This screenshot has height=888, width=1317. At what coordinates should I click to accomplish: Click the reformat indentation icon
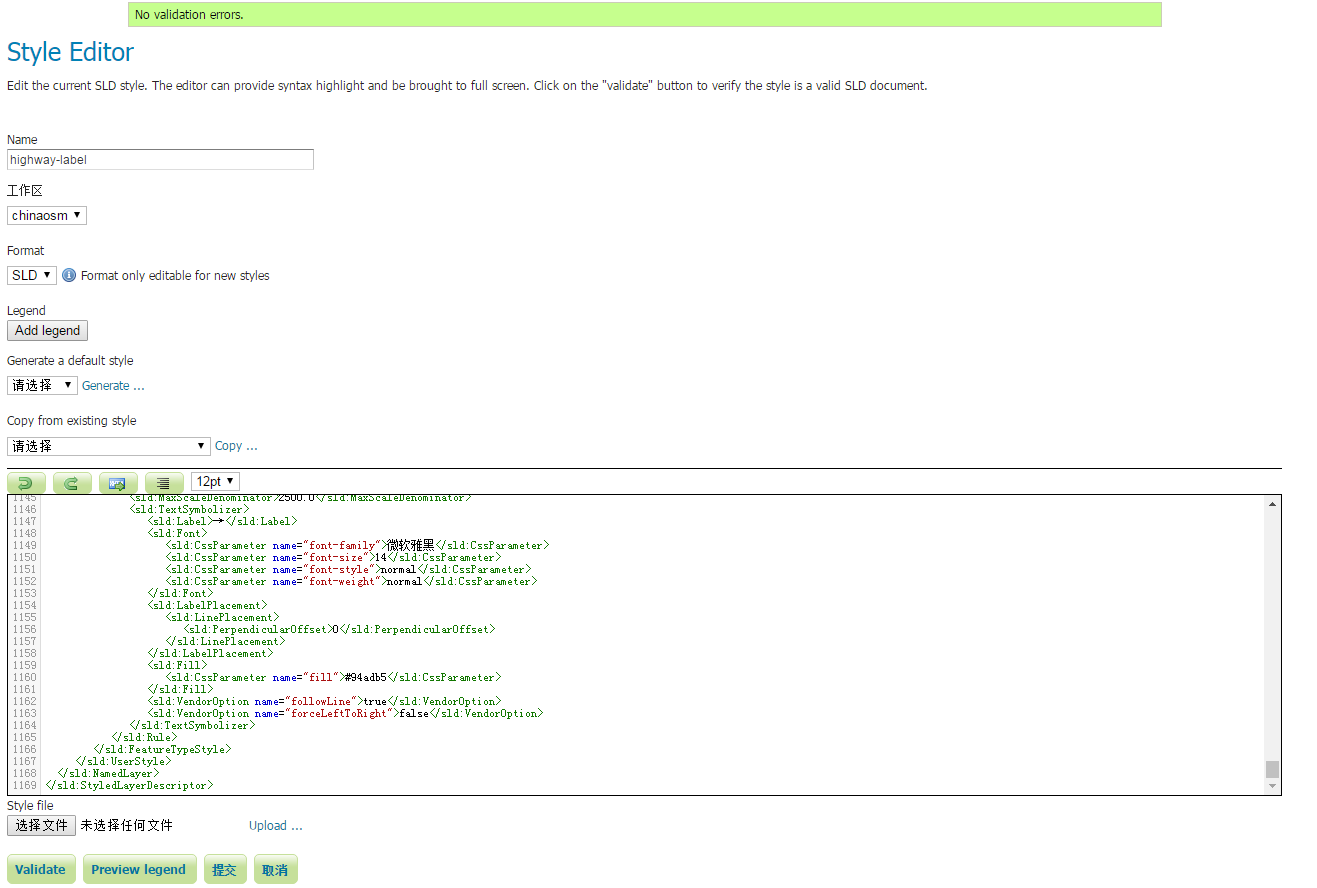tap(164, 483)
